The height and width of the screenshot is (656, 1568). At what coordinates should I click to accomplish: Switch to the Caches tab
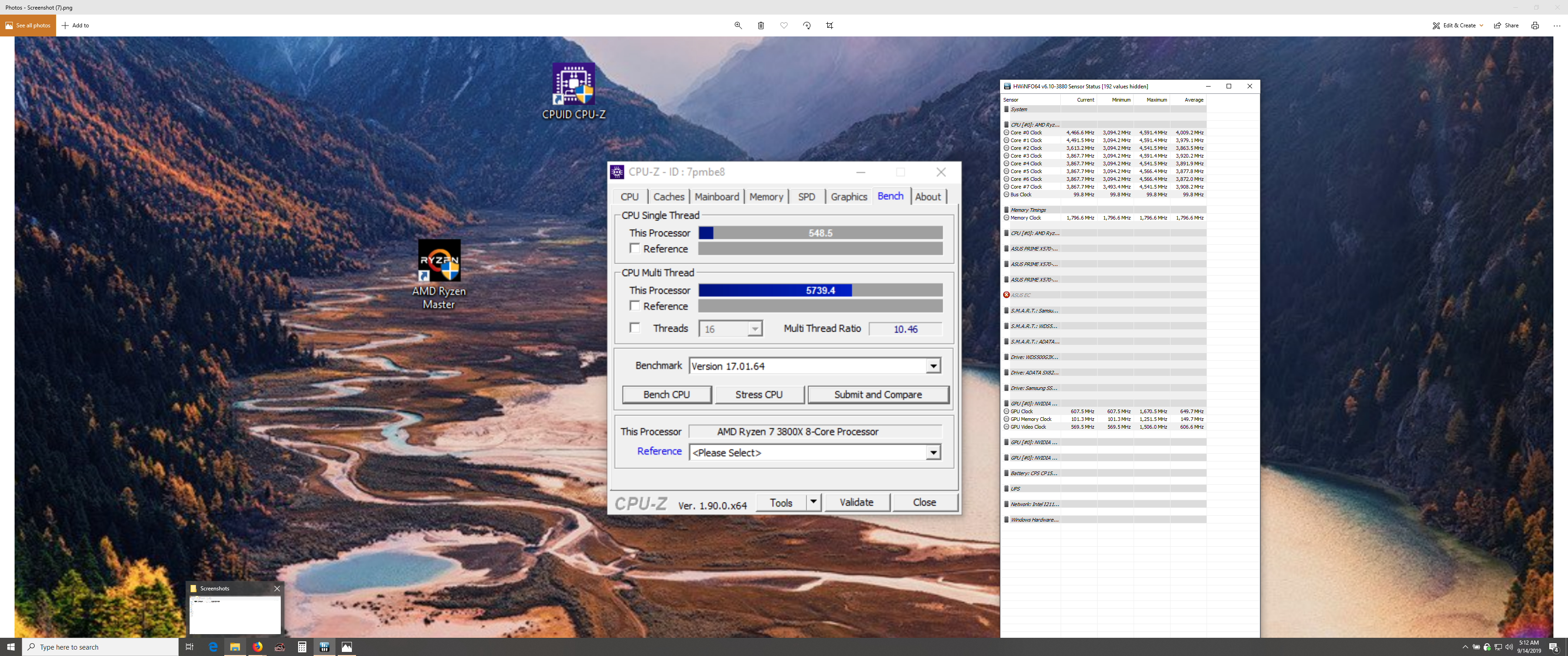[668, 196]
